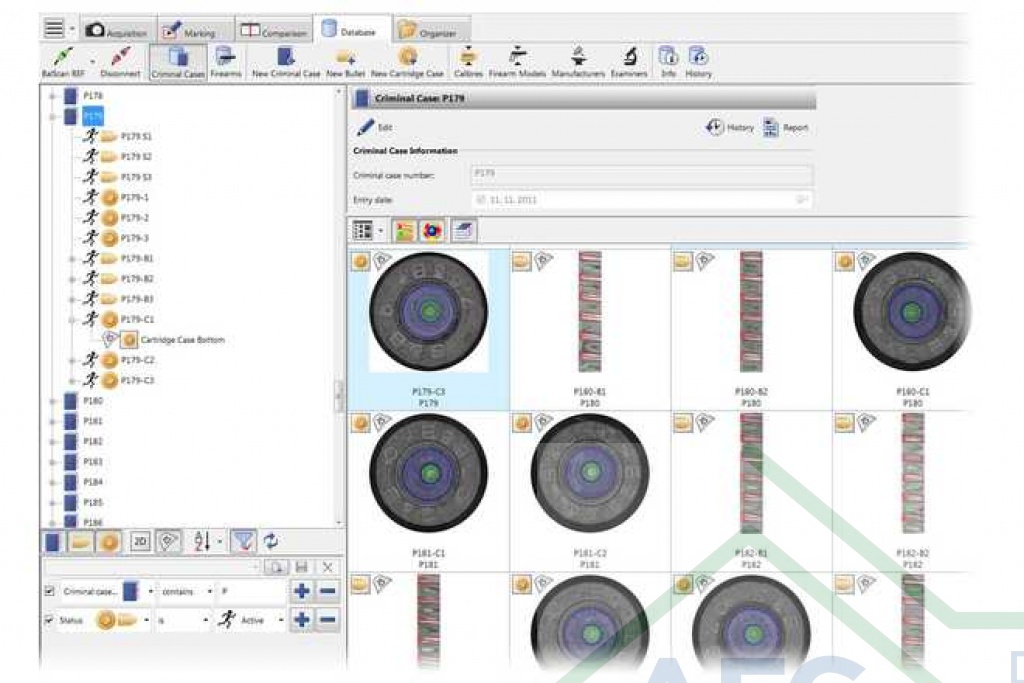The image size is (1024, 683).
Task: Toggle the funnel filter button
Action: (x=242, y=541)
